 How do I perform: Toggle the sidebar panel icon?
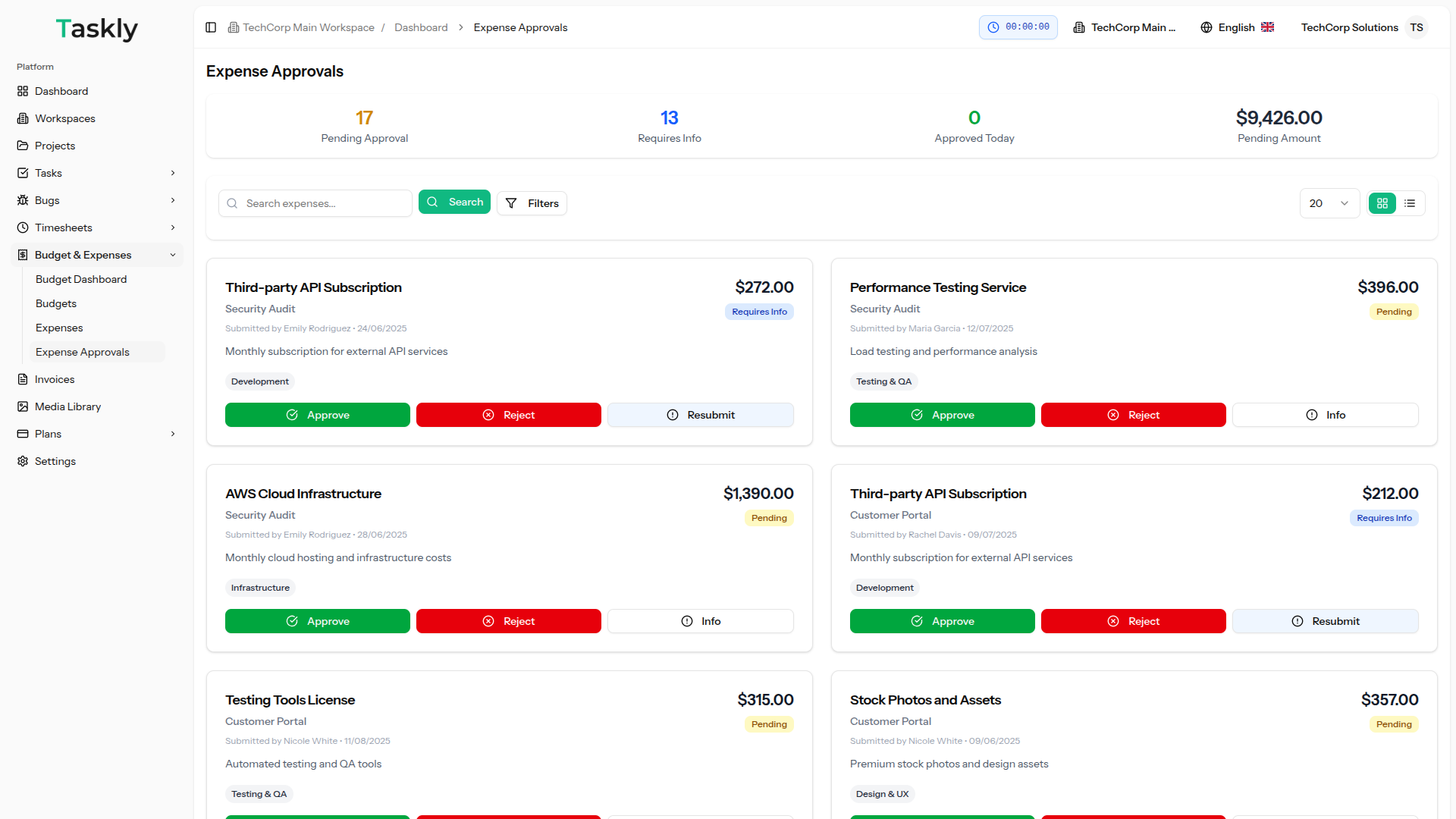[x=211, y=27]
